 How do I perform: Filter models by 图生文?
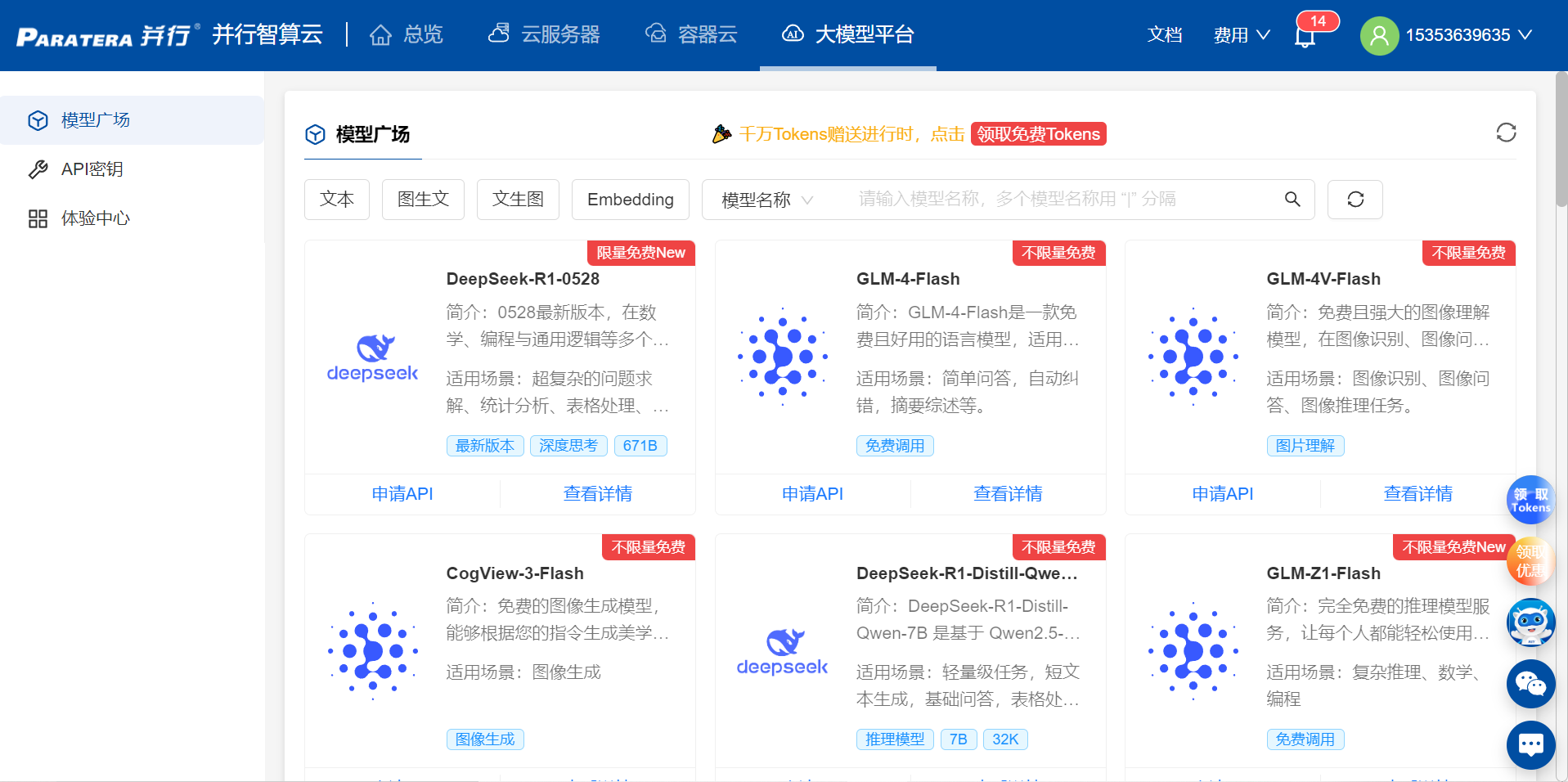(423, 200)
